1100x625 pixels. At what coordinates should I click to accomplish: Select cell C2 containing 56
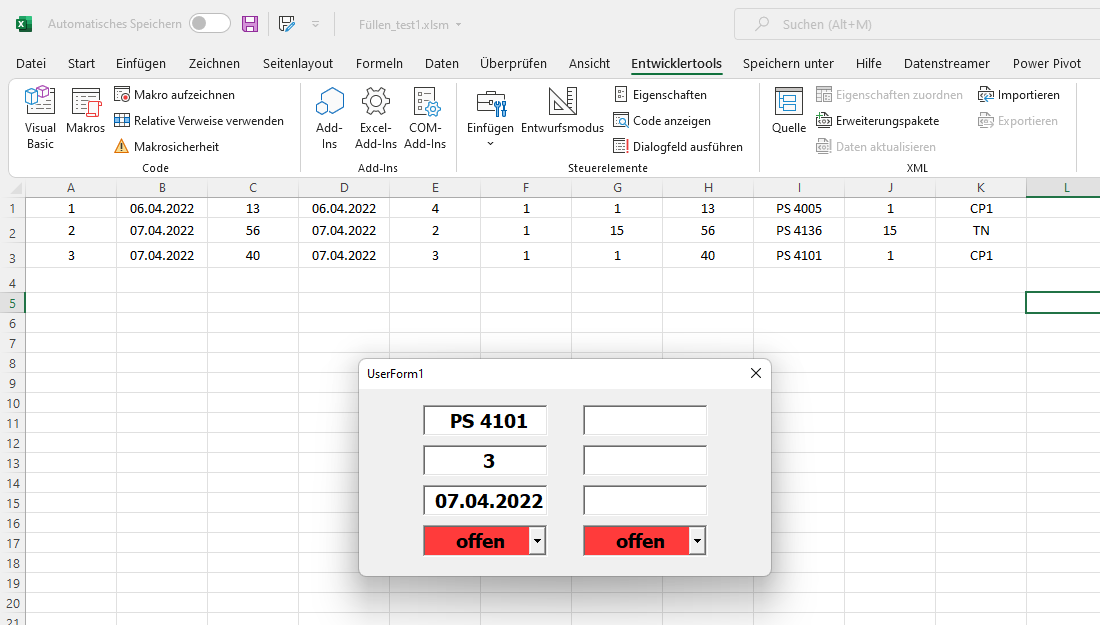[x=253, y=231]
